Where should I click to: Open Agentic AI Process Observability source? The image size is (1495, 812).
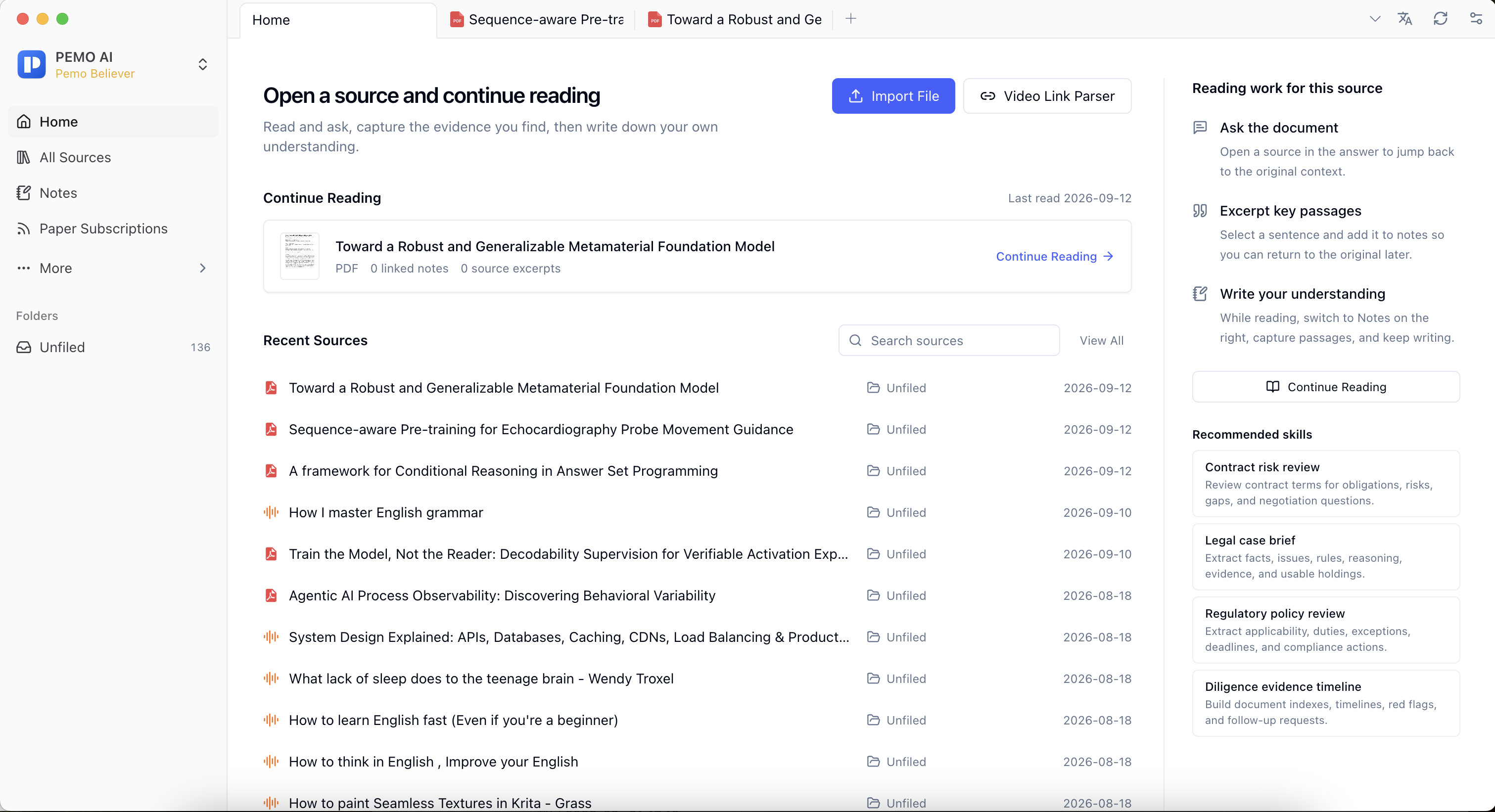pos(502,595)
